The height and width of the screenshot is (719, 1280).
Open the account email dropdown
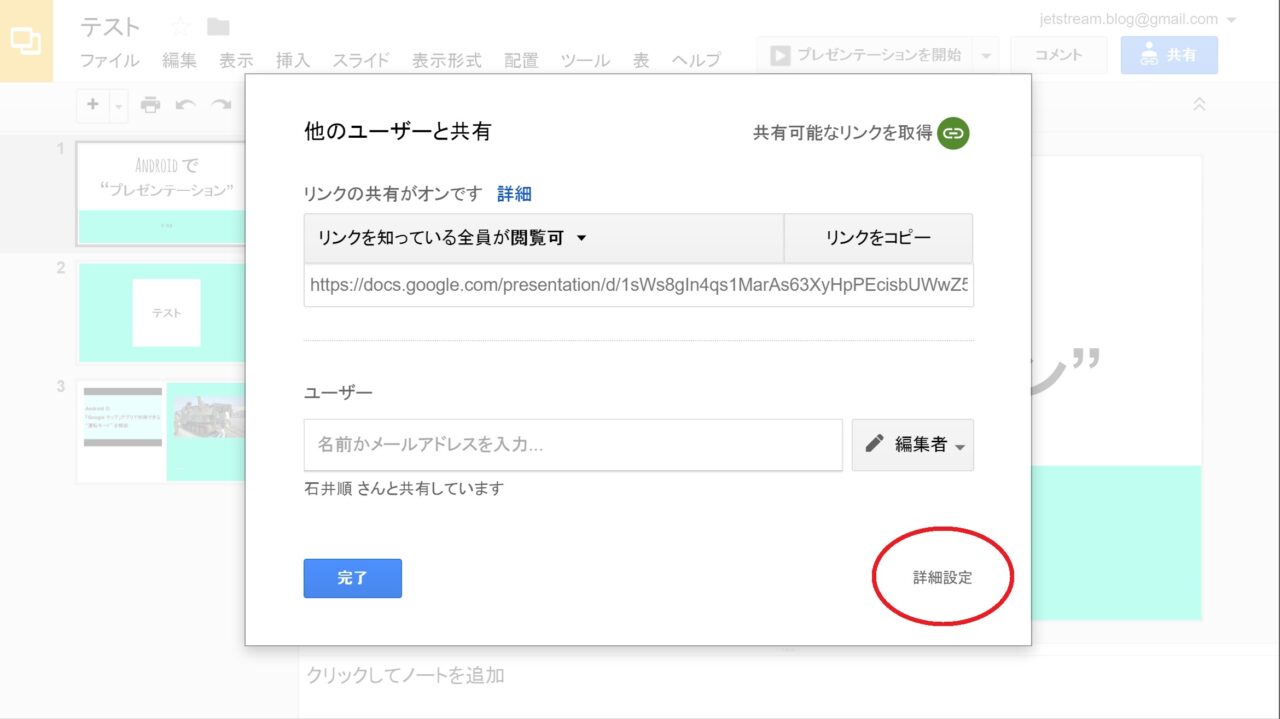click(x=1231, y=20)
